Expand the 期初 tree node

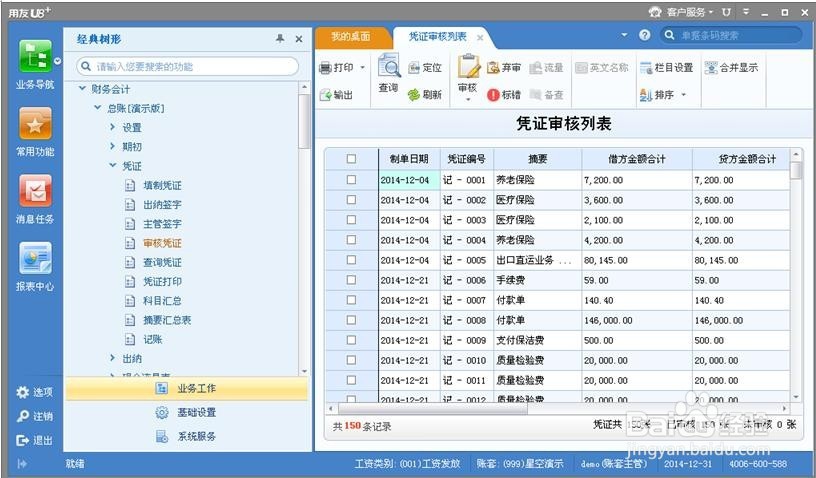click(x=112, y=146)
